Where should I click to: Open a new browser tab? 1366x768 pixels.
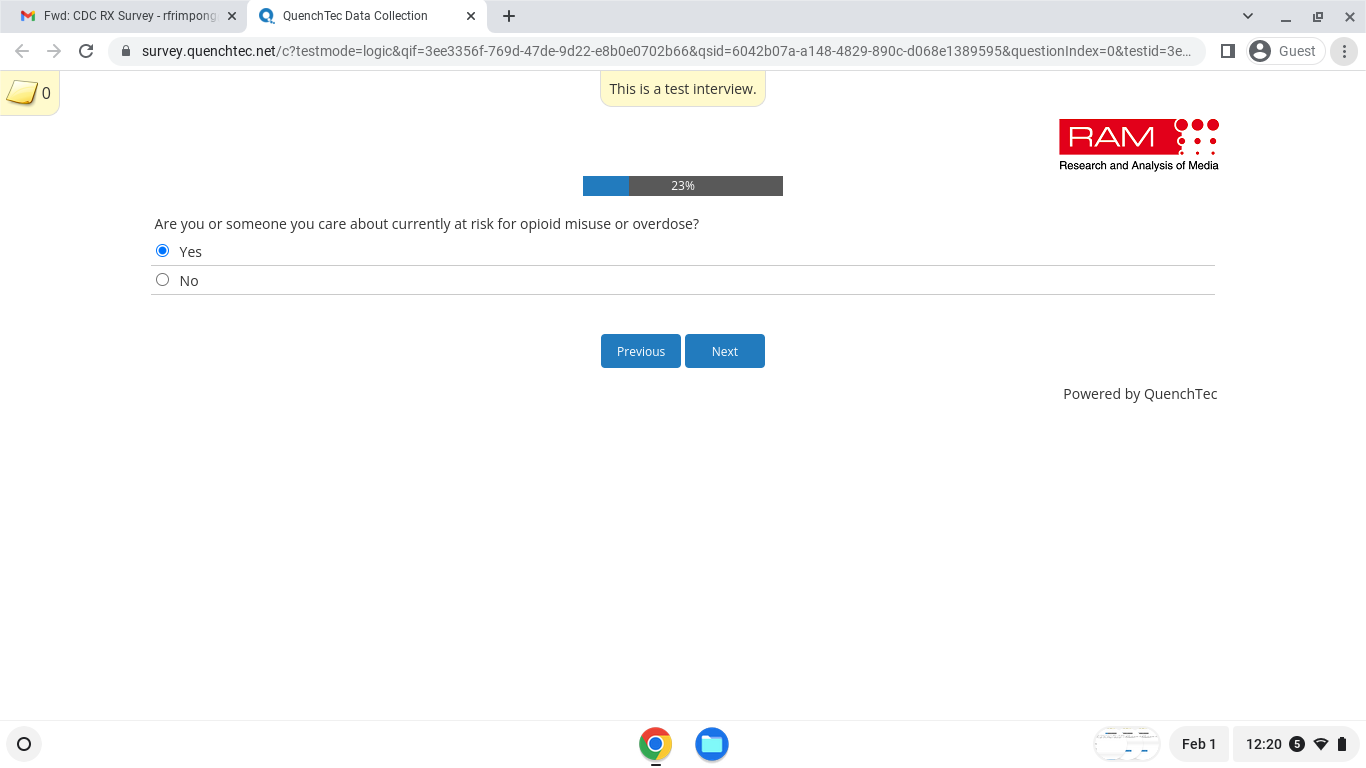[509, 16]
